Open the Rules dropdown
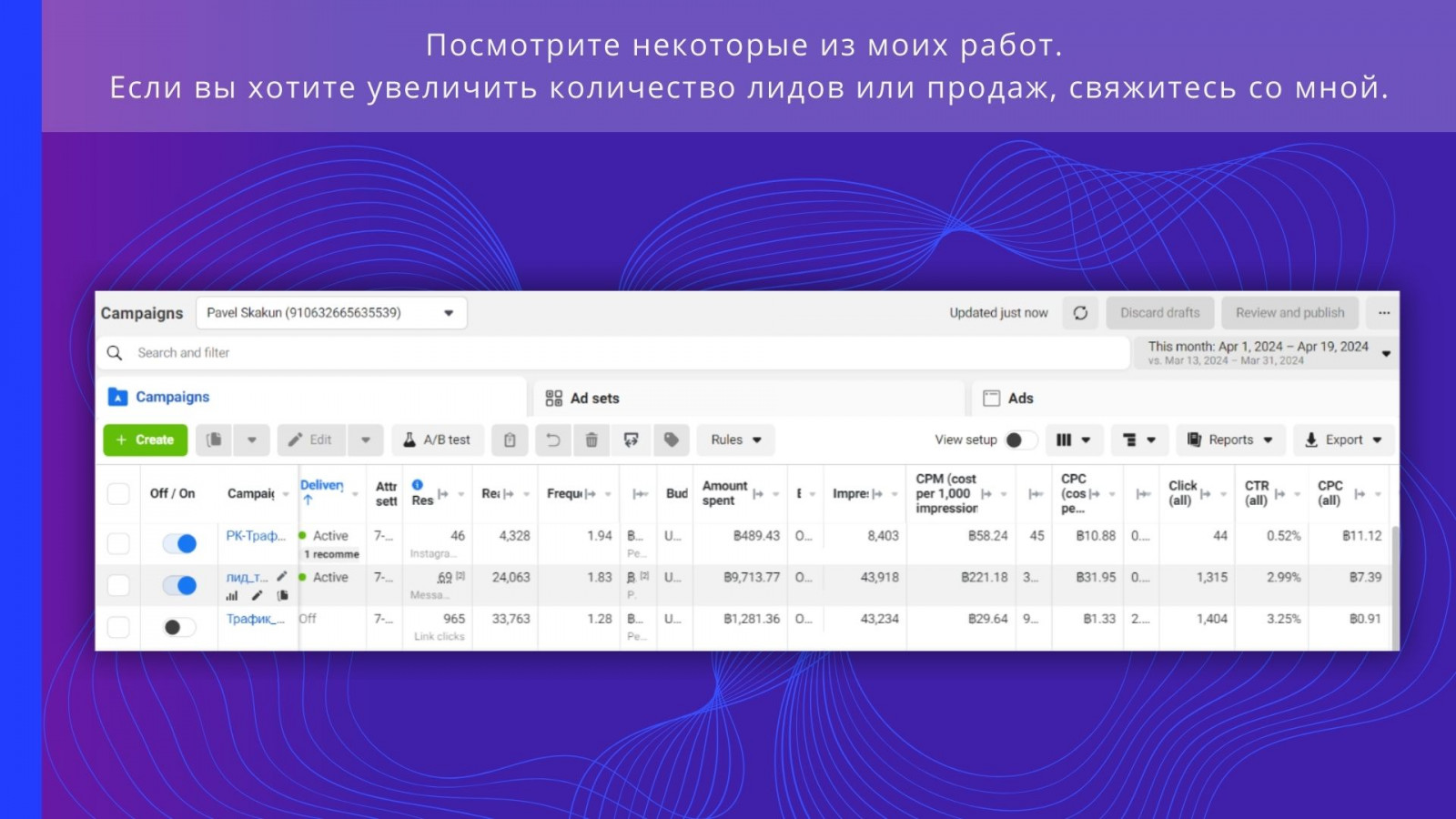Screen dimensions: 1456x819 coord(736,440)
